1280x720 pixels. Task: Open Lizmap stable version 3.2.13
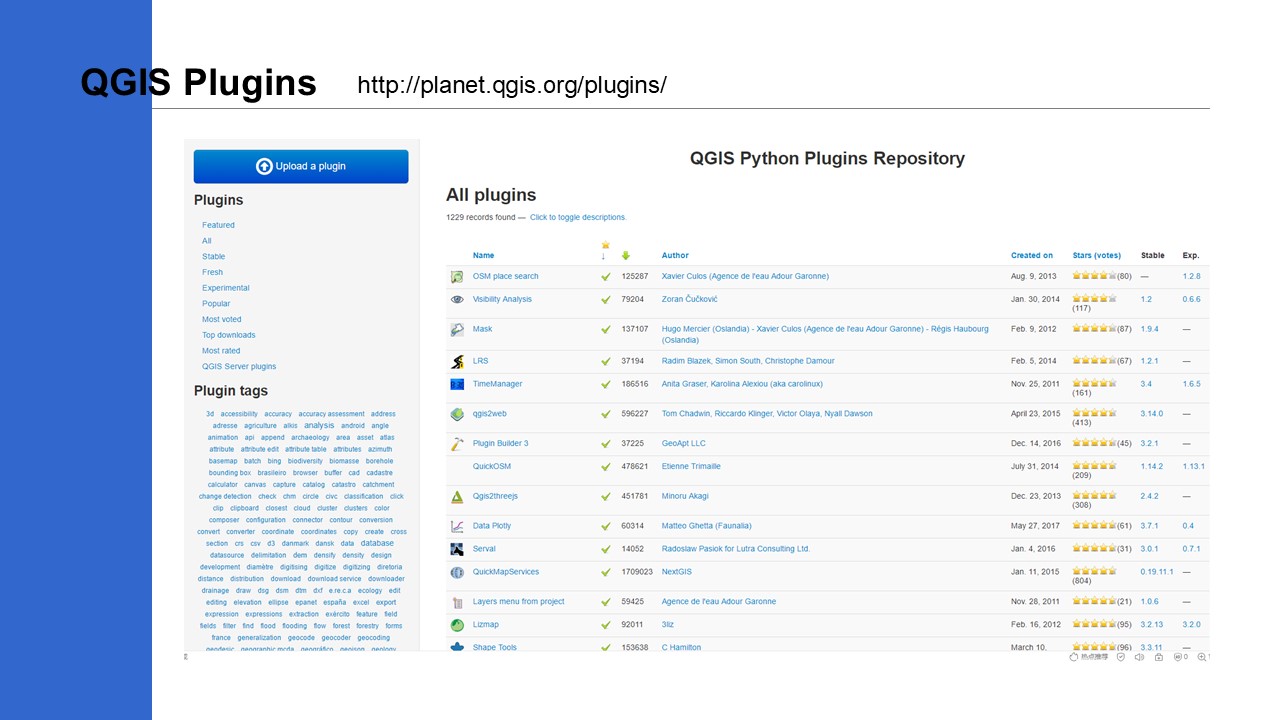click(x=1152, y=625)
